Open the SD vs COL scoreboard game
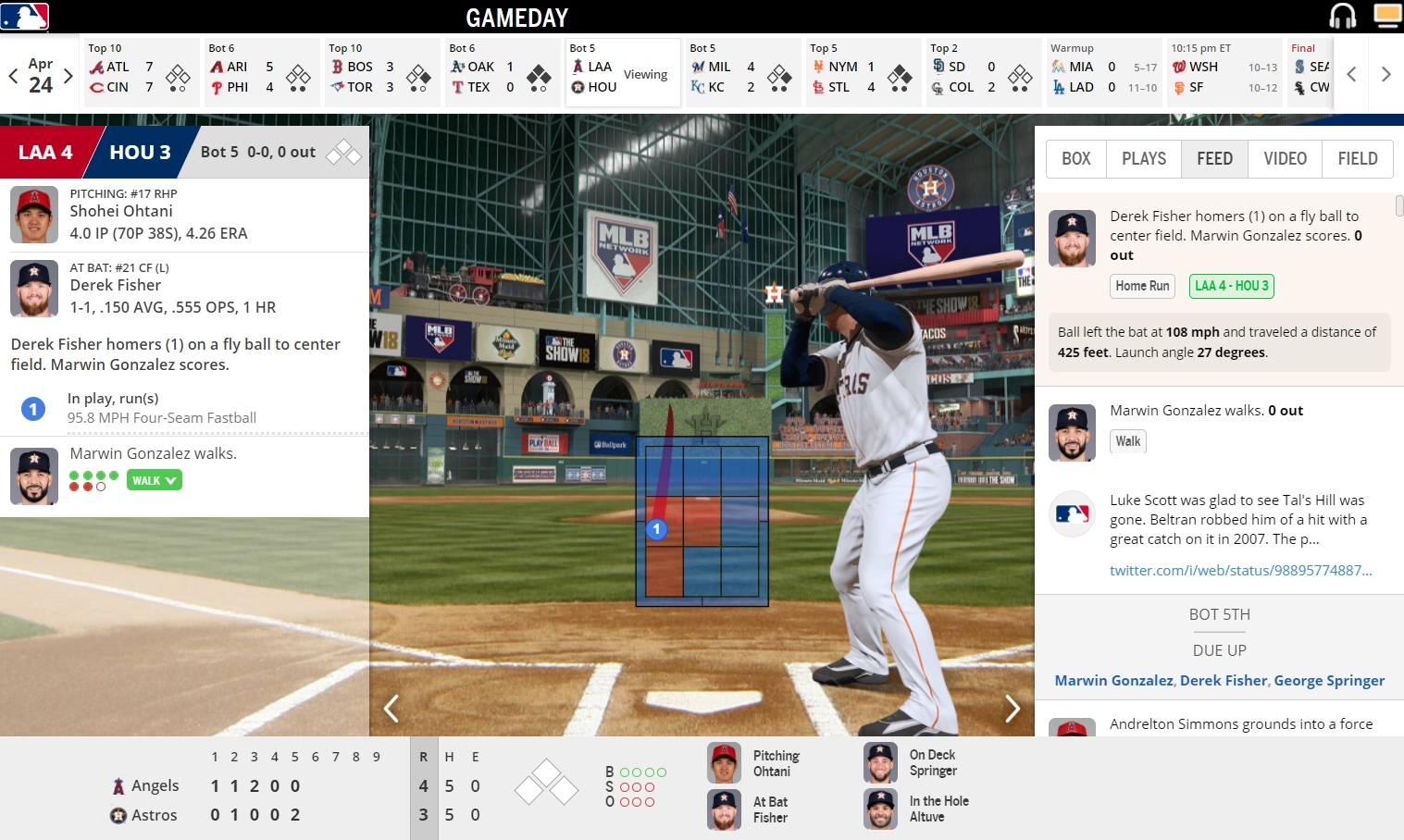Screen dimensions: 1404x840 [982, 72]
